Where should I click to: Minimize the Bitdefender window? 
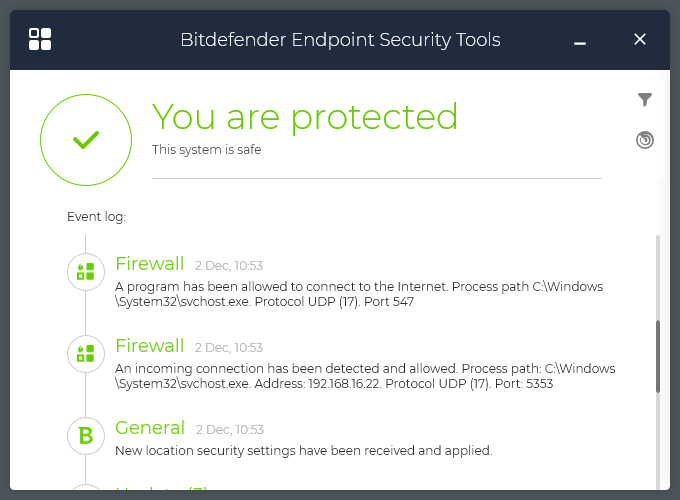[580, 41]
